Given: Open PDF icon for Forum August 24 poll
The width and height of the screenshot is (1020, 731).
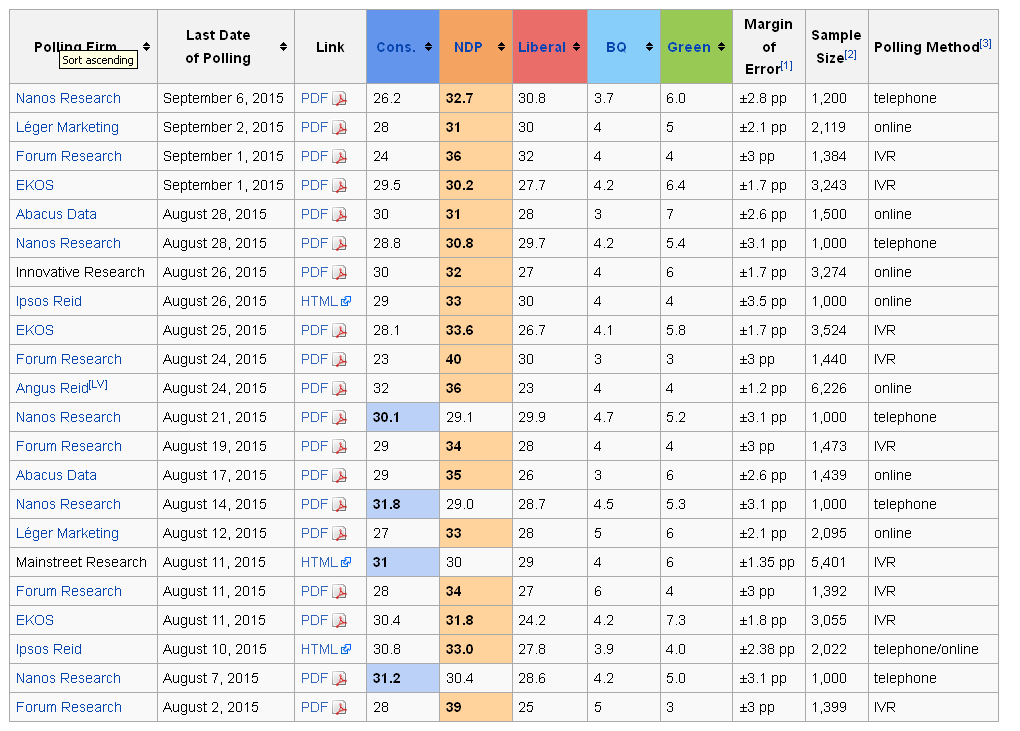Looking at the screenshot, I should point(340,360).
